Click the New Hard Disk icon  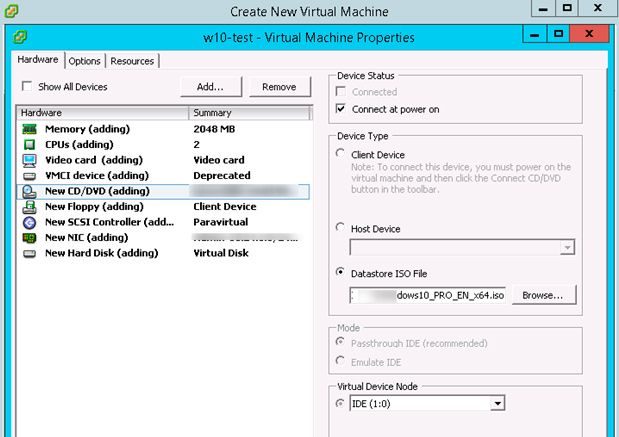tap(30, 253)
